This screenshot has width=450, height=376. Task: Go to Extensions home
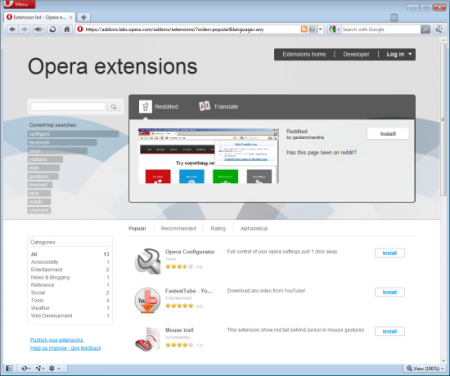(304, 54)
